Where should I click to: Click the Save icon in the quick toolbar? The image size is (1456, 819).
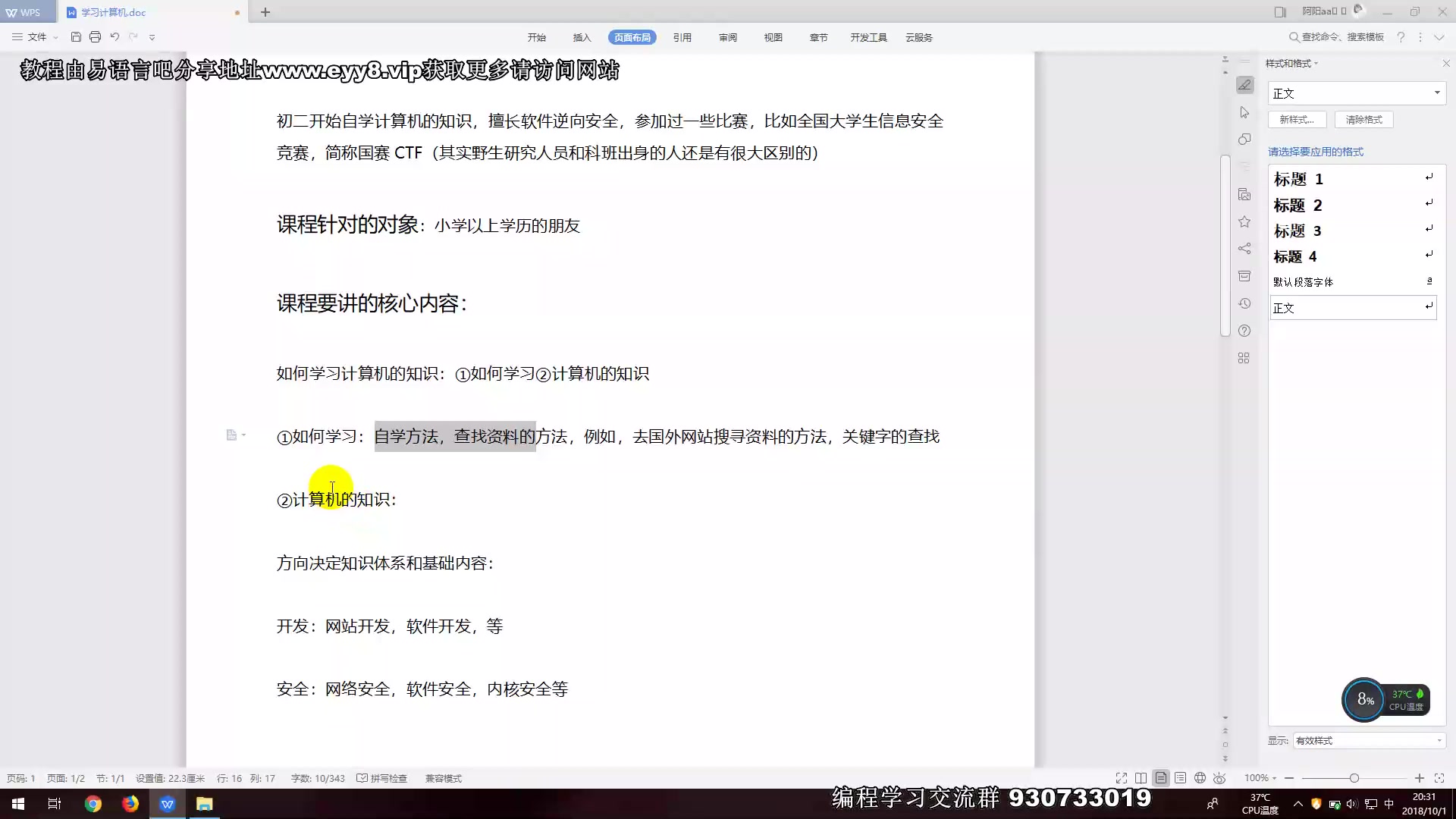[x=76, y=37]
